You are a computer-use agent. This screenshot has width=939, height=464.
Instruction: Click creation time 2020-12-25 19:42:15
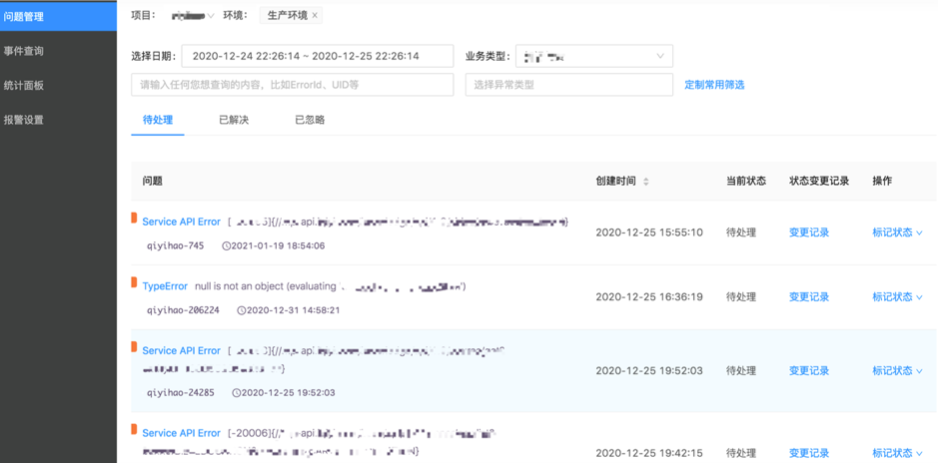(x=649, y=453)
